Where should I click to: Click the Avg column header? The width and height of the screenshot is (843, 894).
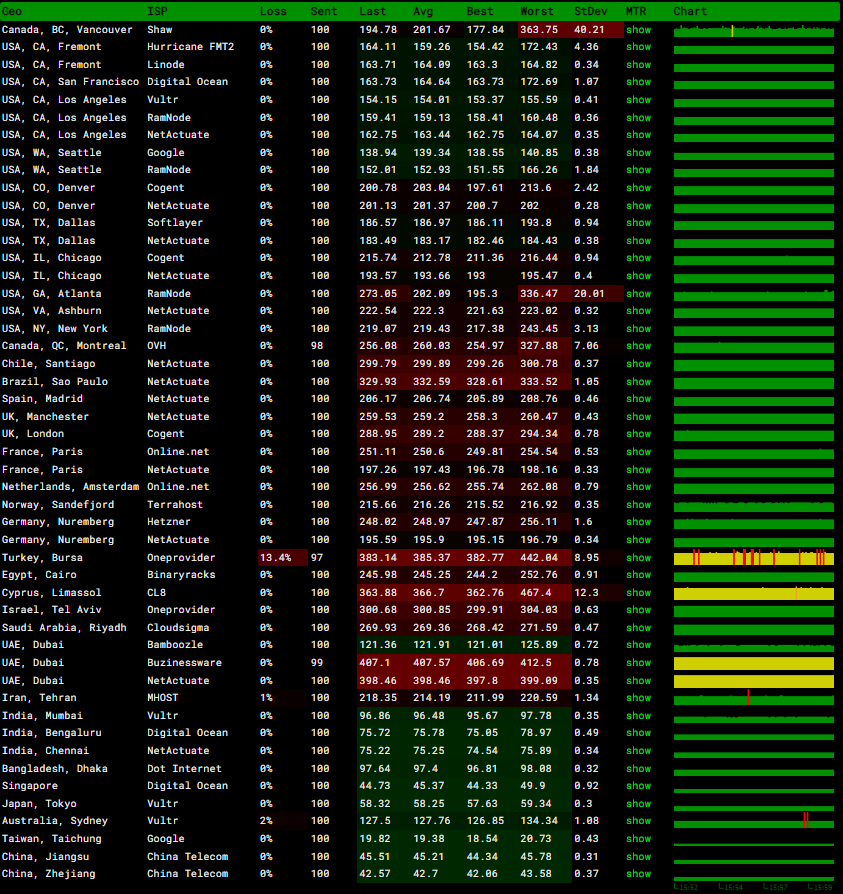pyautogui.click(x=423, y=11)
